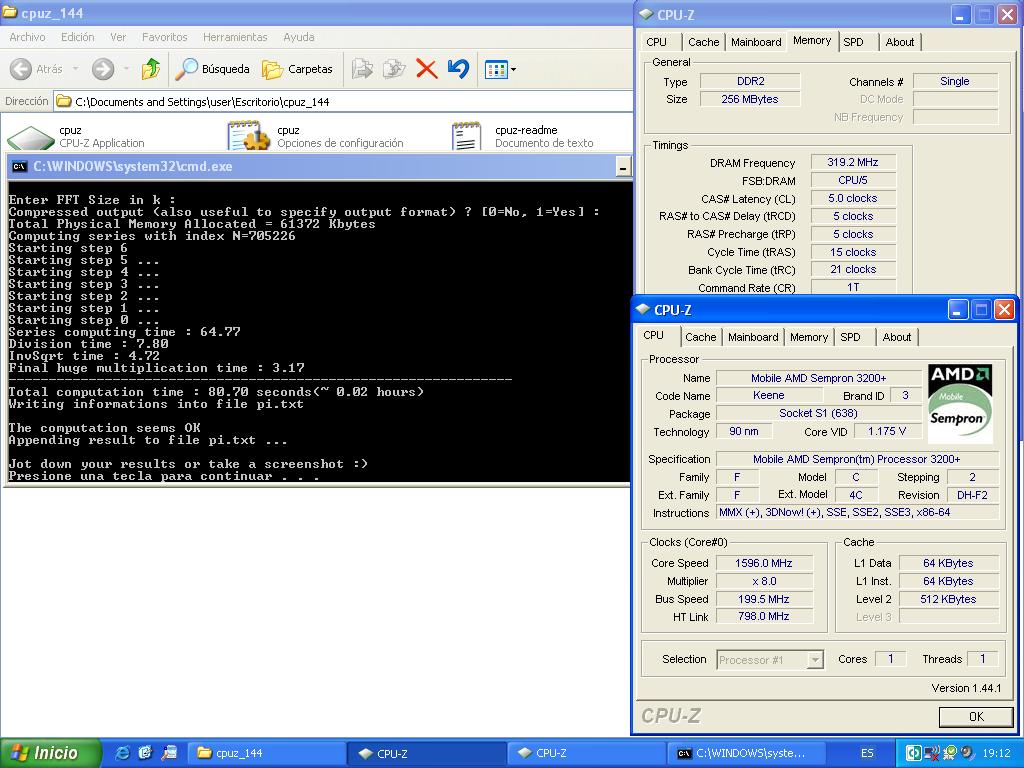Click the folder icon in the address bar
The height and width of the screenshot is (768, 1024).
tap(63, 101)
